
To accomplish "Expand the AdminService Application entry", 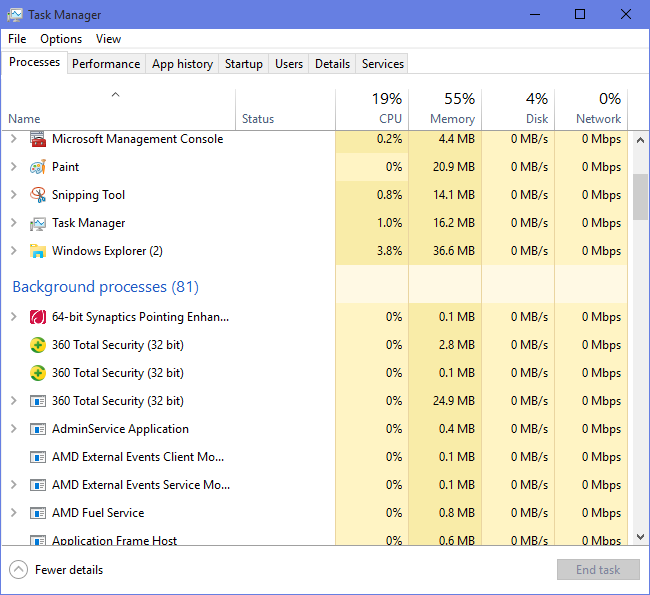I will (x=13, y=429).
